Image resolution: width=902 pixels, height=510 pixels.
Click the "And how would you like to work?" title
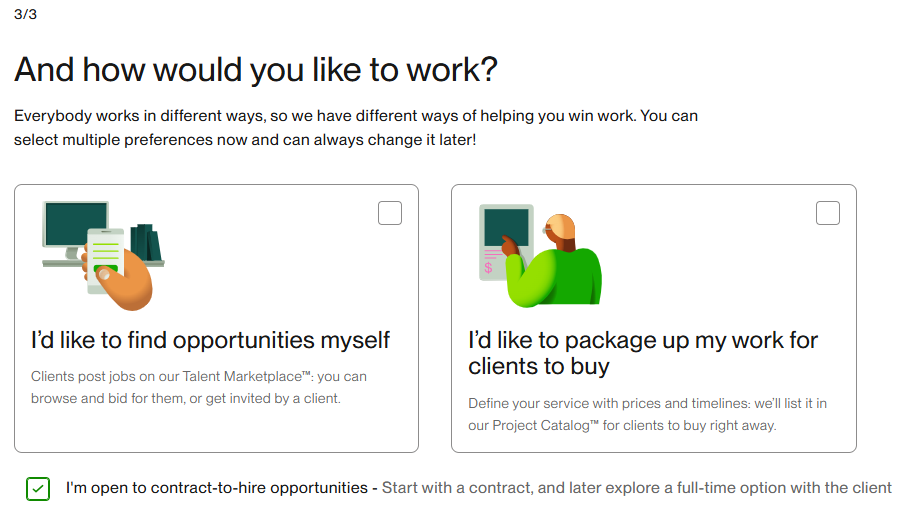(x=256, y=70)
